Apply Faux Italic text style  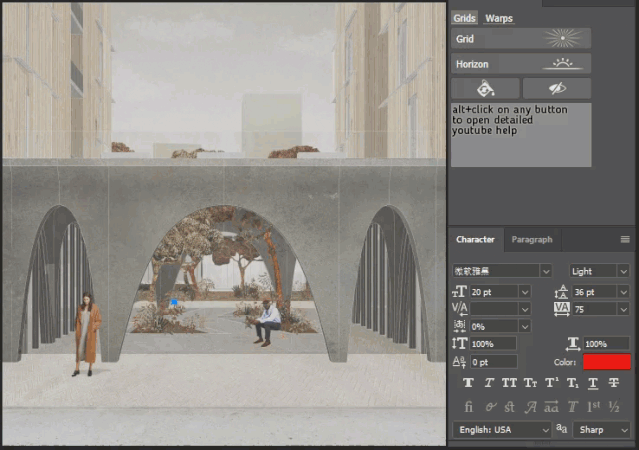[x=488, y=383]
